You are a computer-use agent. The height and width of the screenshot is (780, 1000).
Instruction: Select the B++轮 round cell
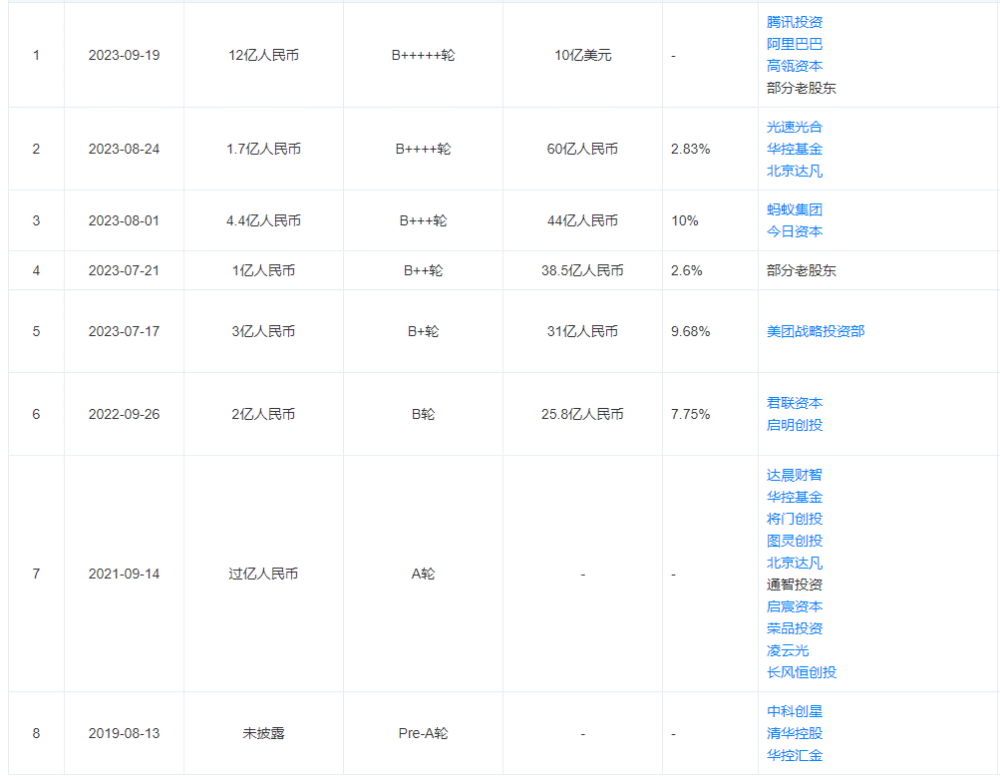click(x=423, y=270)
